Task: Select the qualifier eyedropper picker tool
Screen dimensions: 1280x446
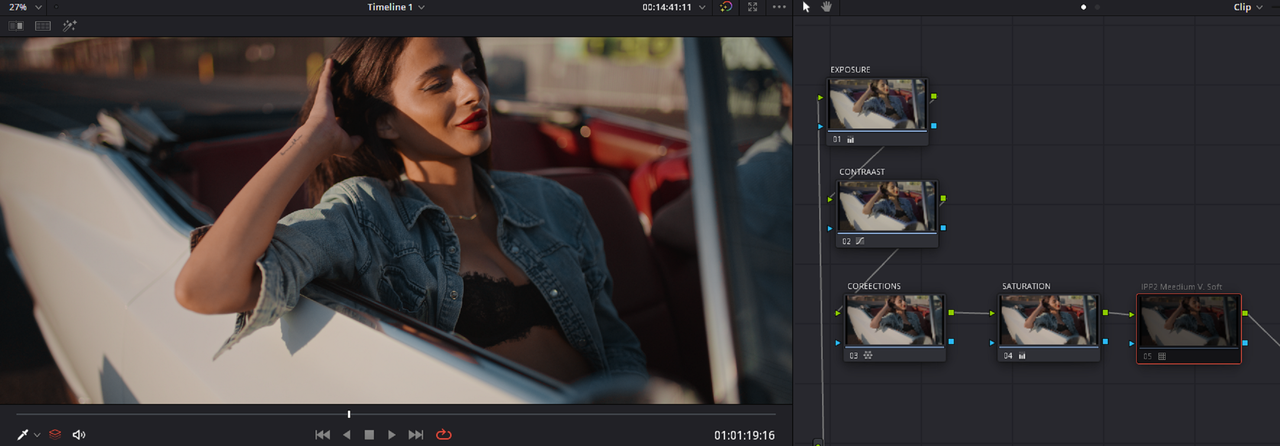Action: (23, 435)
